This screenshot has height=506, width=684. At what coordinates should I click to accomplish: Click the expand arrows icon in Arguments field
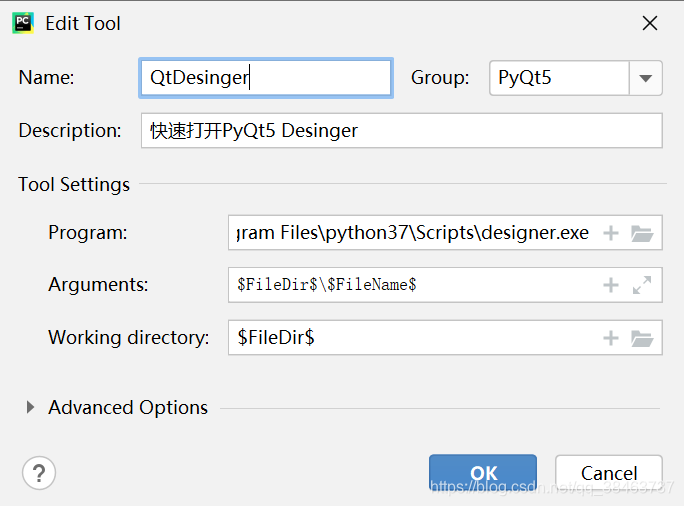[x=642, y=285]
